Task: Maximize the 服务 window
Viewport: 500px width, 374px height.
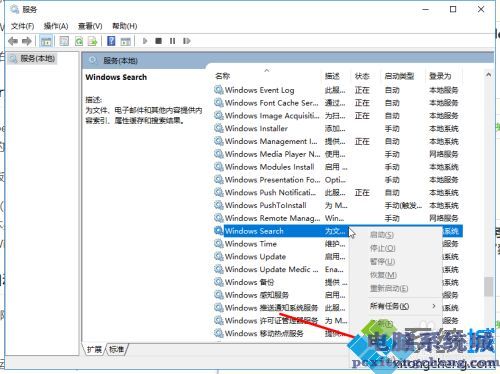Action: [x=453, y=9]
